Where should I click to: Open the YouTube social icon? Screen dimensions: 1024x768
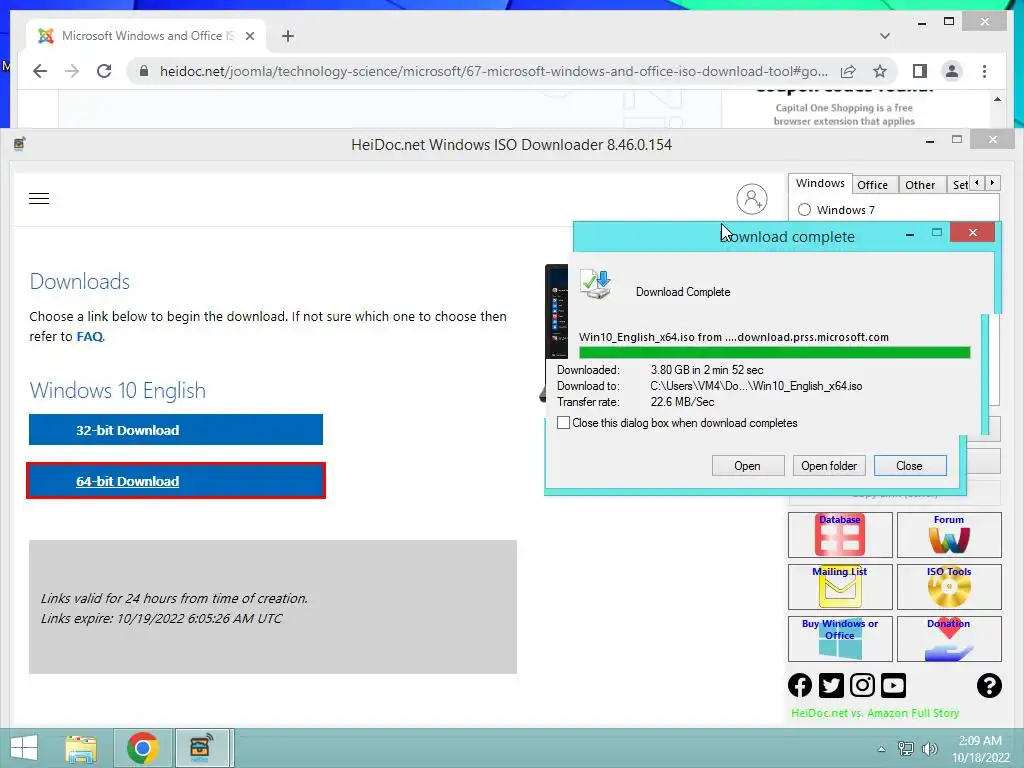pyautogui.click(x=893, y=685)
